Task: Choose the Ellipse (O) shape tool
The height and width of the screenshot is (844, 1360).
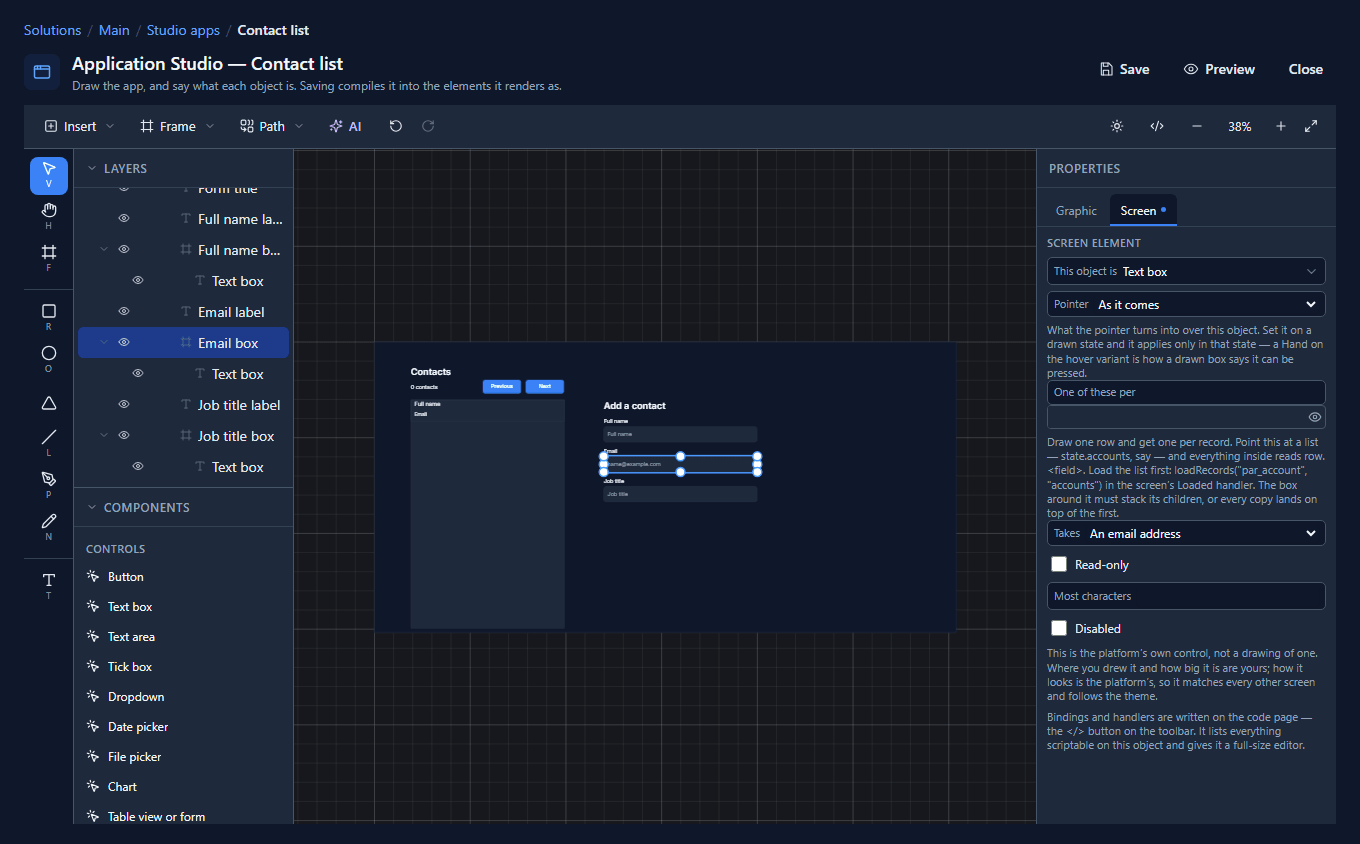Action: coord(49,359)
